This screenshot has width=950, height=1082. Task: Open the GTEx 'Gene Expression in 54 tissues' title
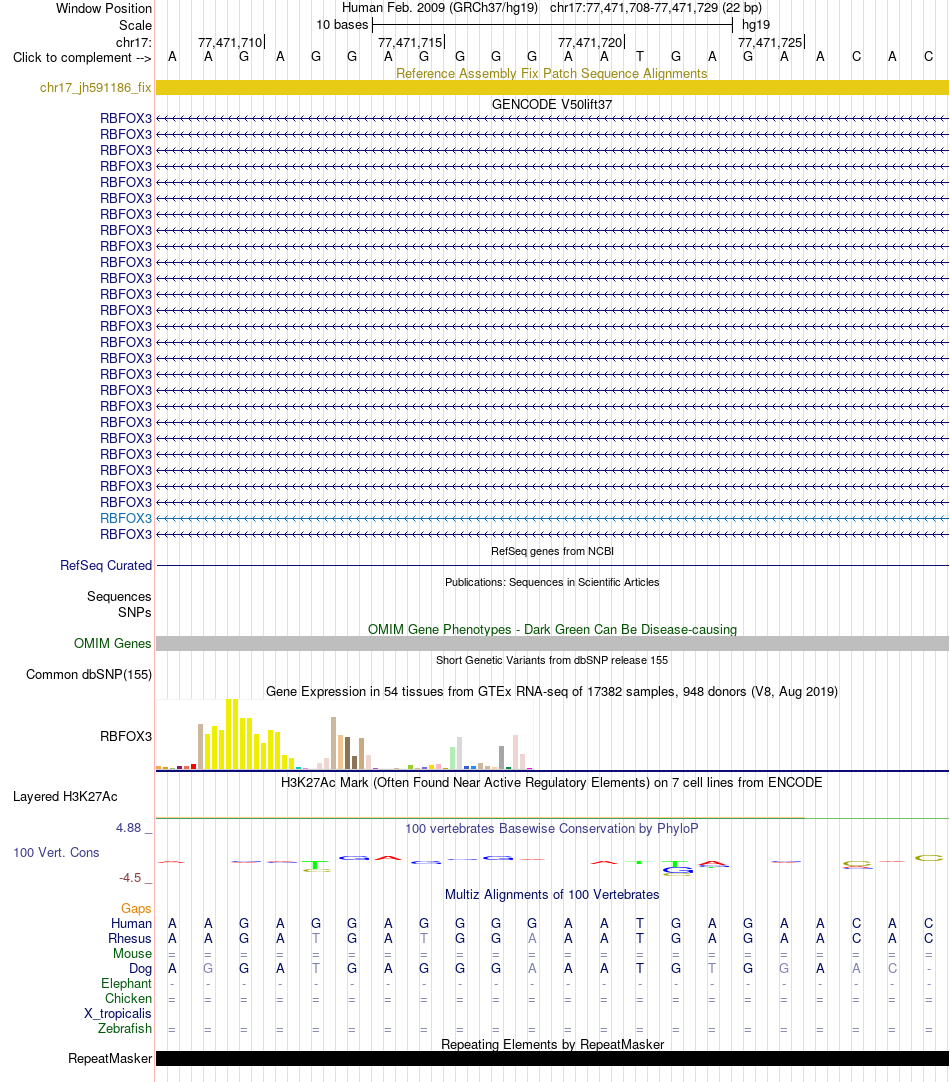pyautogui.click(x=552, y=691)
